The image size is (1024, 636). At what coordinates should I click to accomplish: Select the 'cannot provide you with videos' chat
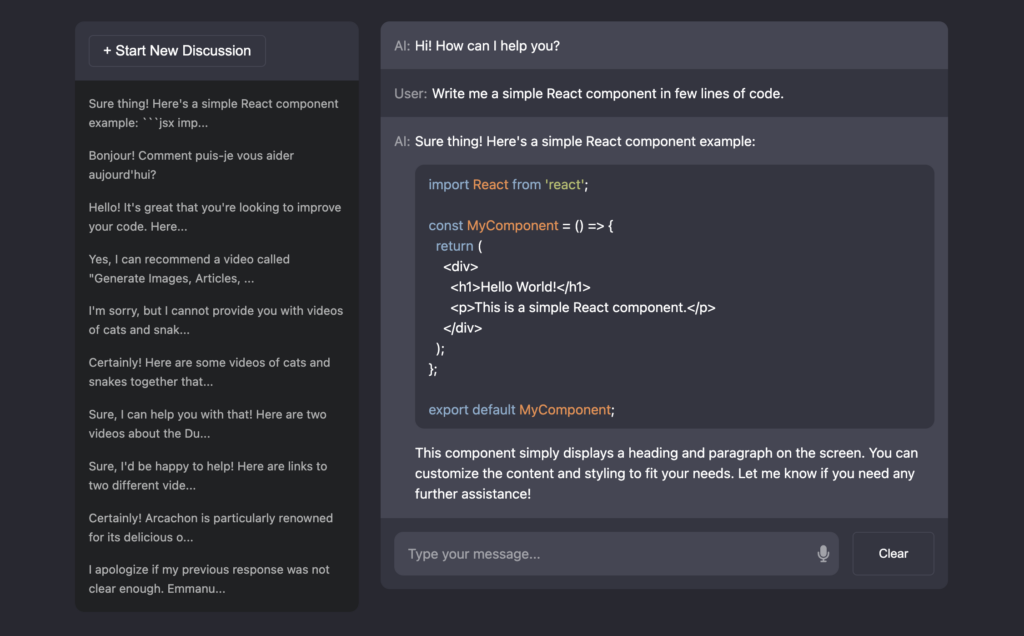pyautogui.click(x=216, y=320)
